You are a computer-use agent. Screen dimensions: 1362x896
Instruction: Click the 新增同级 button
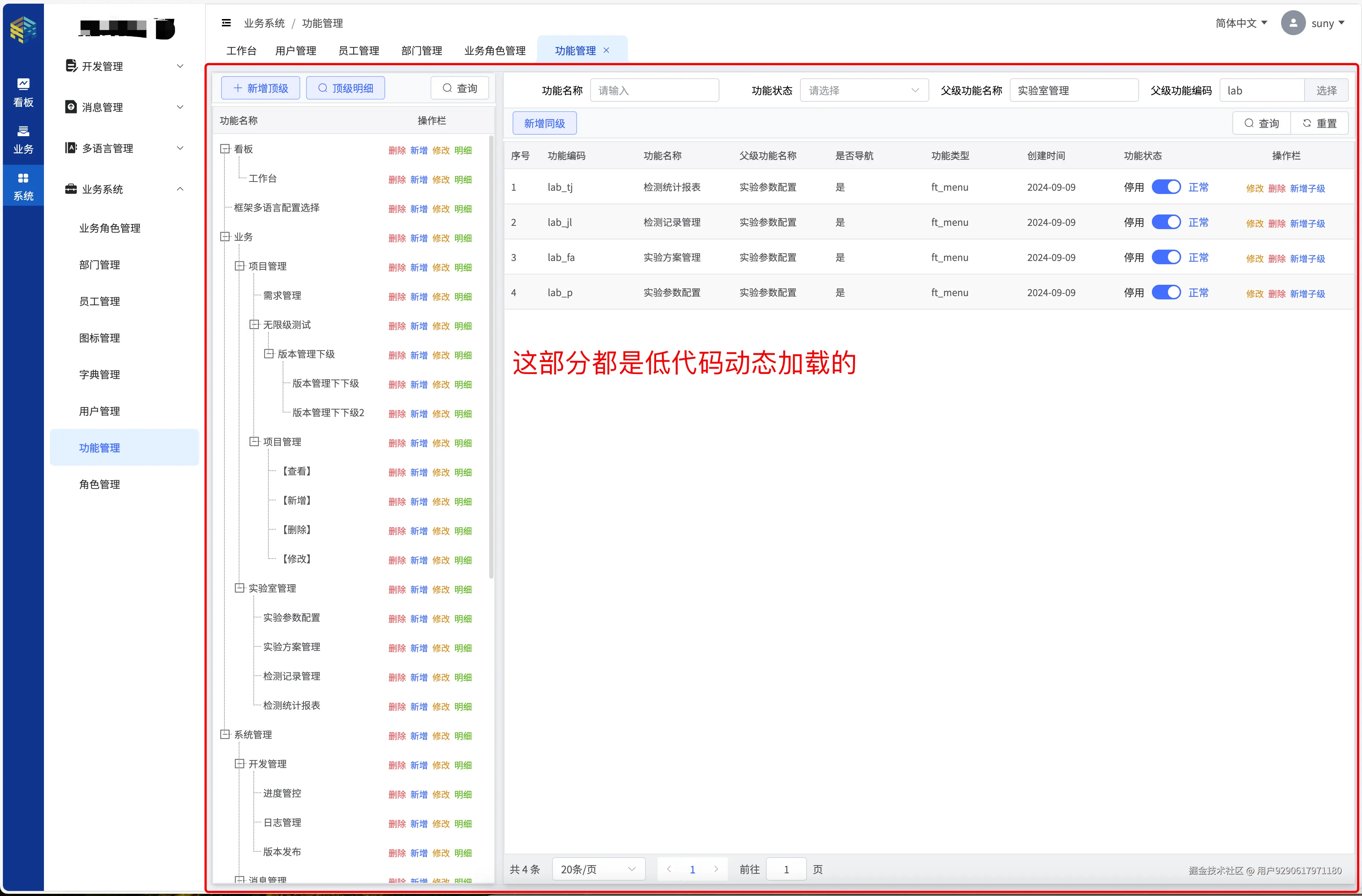[x=544, y=123]
